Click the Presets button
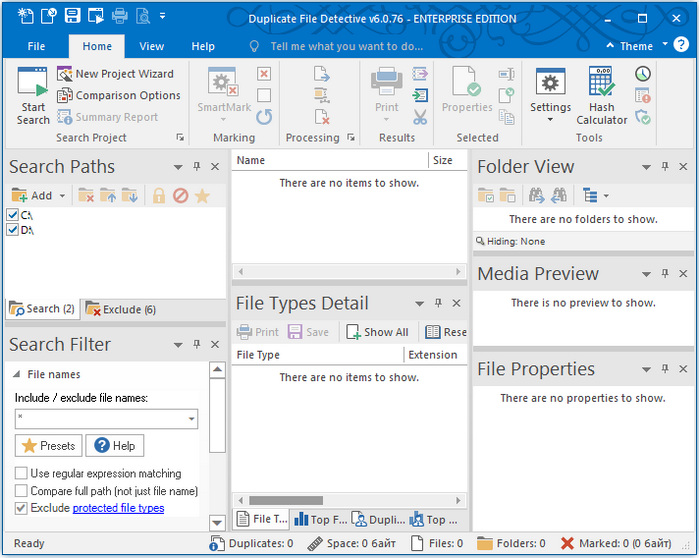 click(47, 446)
